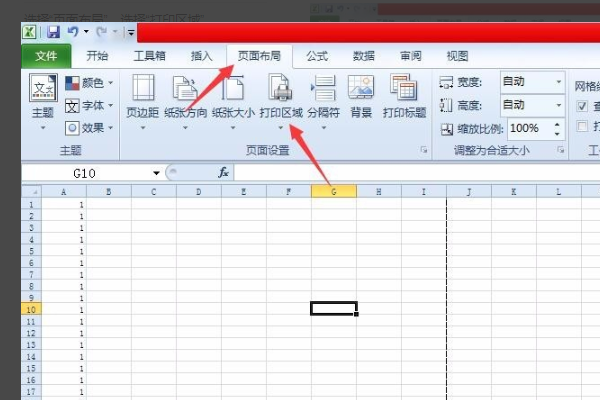Image resolution: width=600 pixels, height=400 pixels.
Task: Expand the arrow under 打印区域
Action: (280, 127)
